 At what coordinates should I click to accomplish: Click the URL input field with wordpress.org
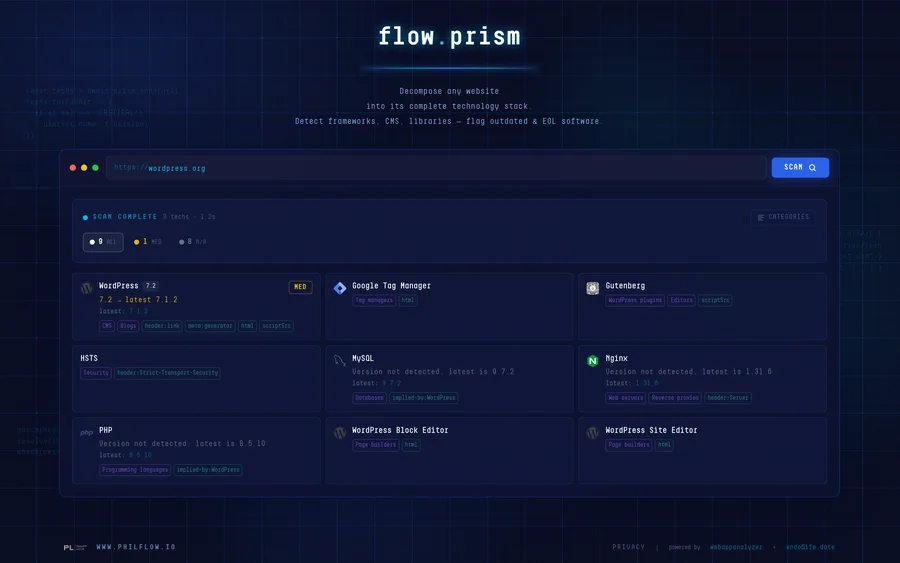(436, 168)
